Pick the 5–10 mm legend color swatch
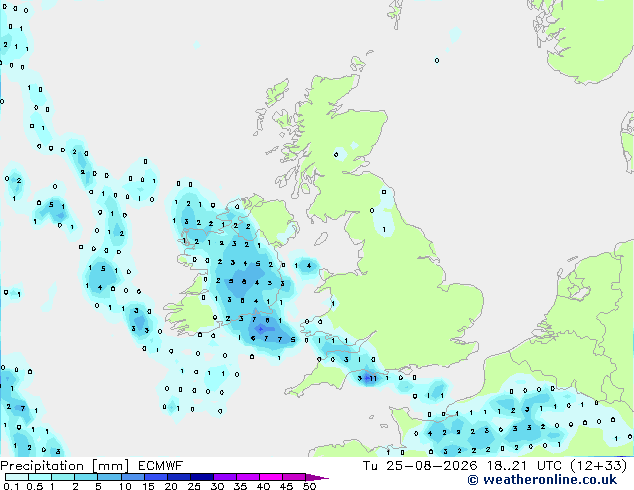Screen dimensions: 634x490 (x=109, y=477)
